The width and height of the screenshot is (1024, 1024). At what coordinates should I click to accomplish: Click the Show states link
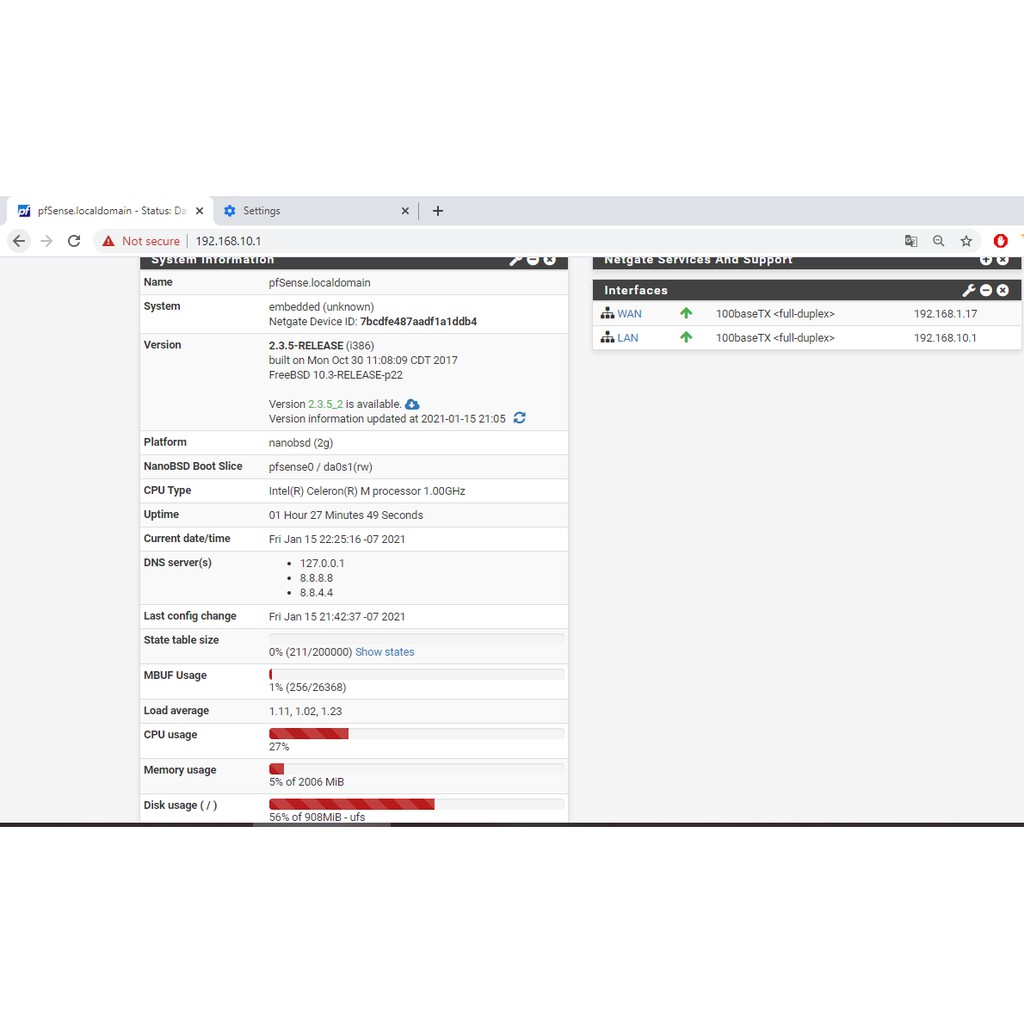384,652
